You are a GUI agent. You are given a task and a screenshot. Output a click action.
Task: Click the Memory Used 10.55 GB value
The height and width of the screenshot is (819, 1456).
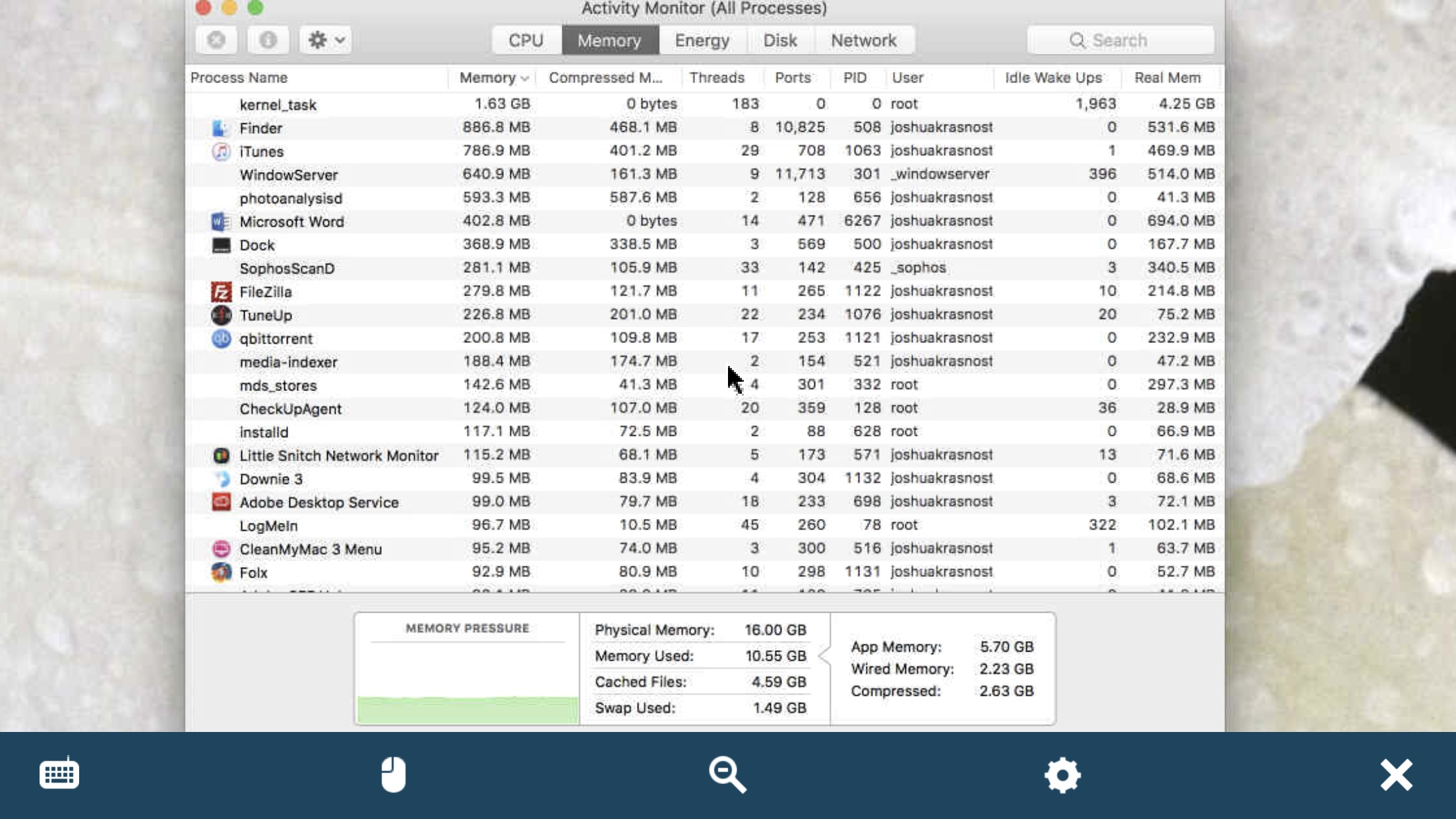tap(775, 656)
